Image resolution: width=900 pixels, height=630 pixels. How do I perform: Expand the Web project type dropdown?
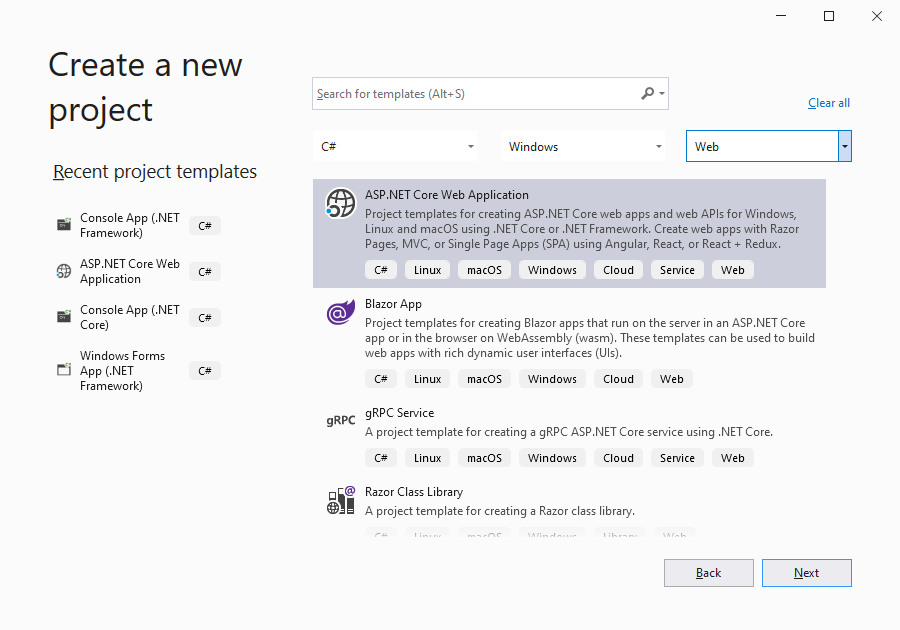845,146
